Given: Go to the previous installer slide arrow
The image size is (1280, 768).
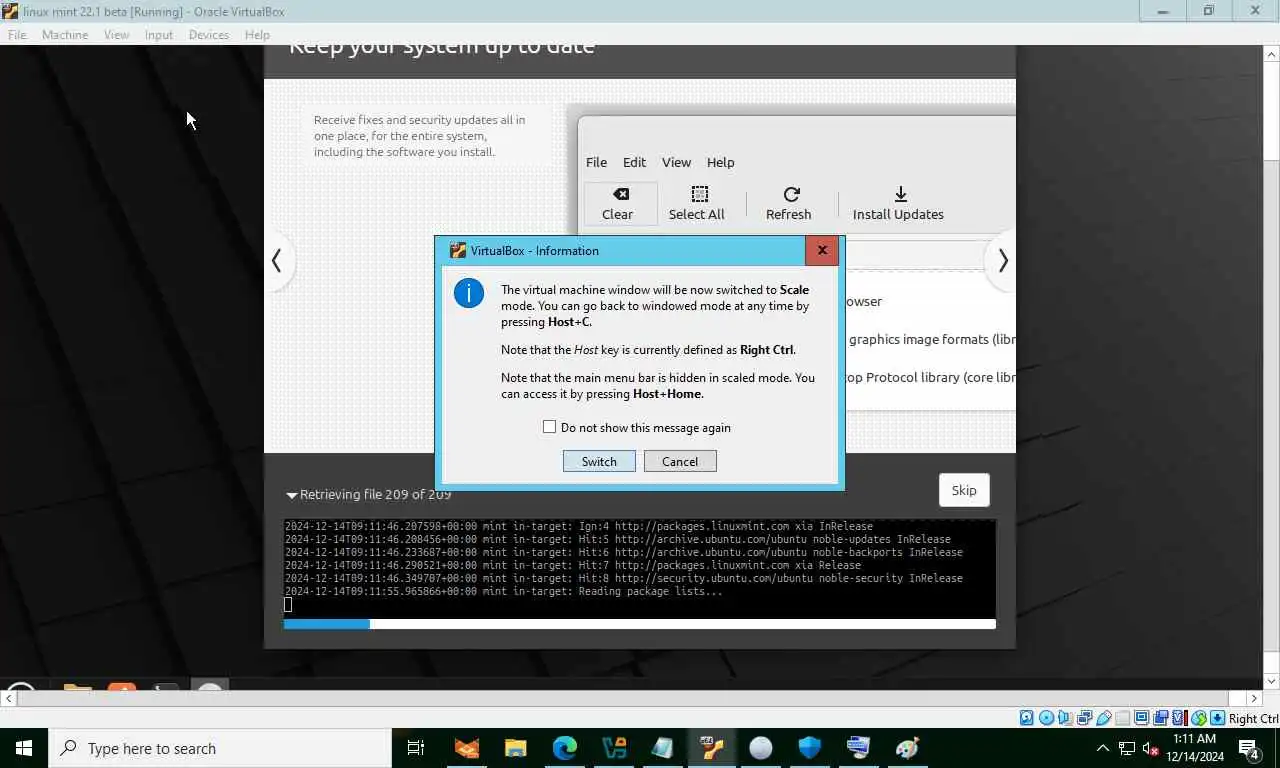Looking at the screenshot, I should point(277,261).
